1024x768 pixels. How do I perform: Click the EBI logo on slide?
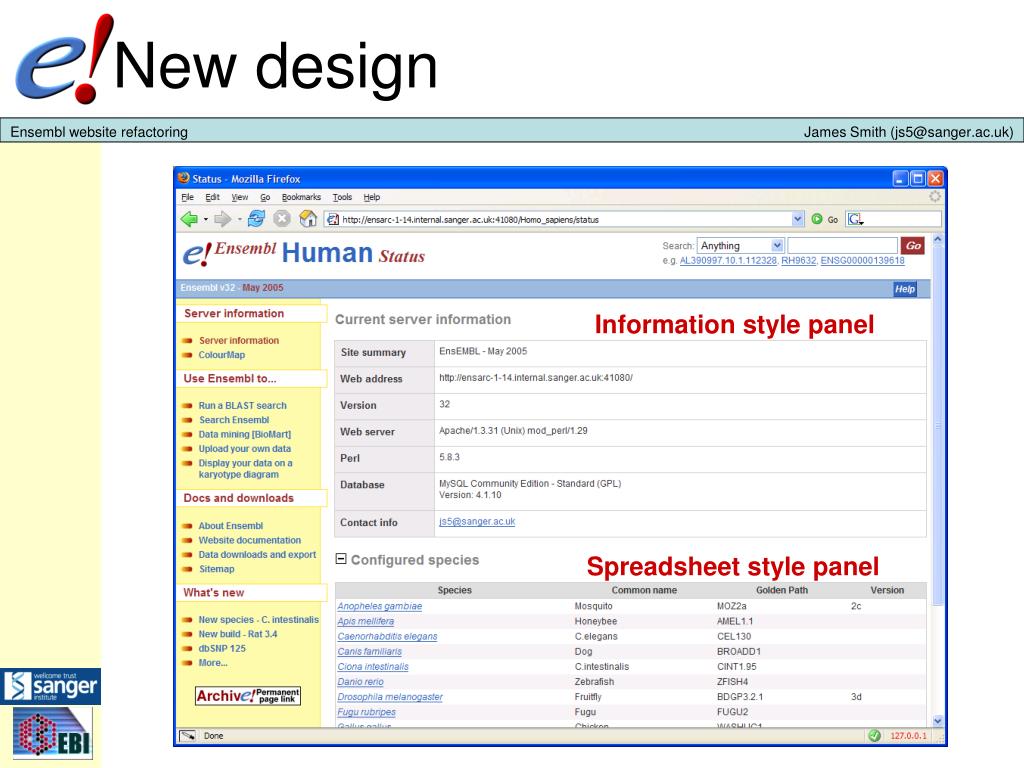pos(52,733)
